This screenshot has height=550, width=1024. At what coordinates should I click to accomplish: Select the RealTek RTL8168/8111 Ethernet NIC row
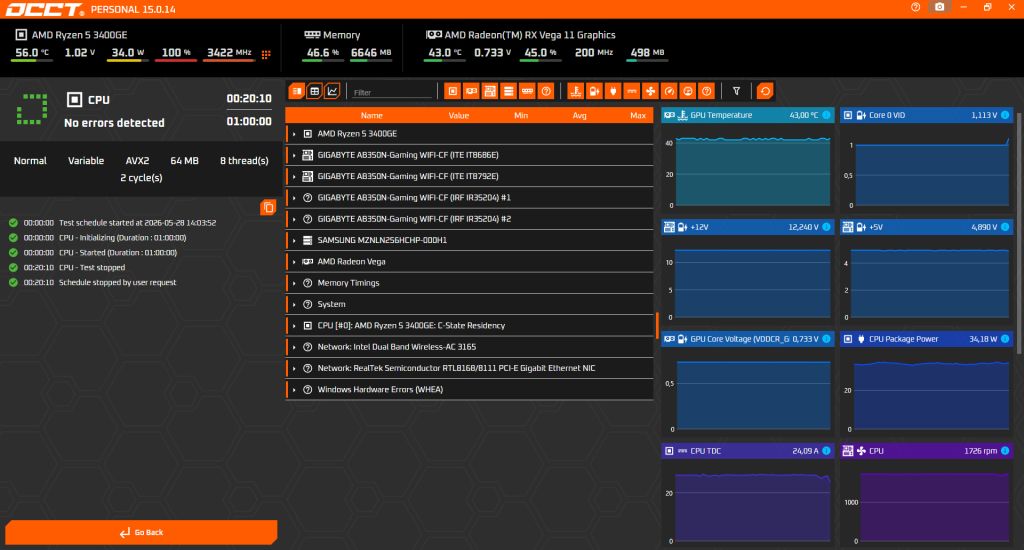(470, 368)
